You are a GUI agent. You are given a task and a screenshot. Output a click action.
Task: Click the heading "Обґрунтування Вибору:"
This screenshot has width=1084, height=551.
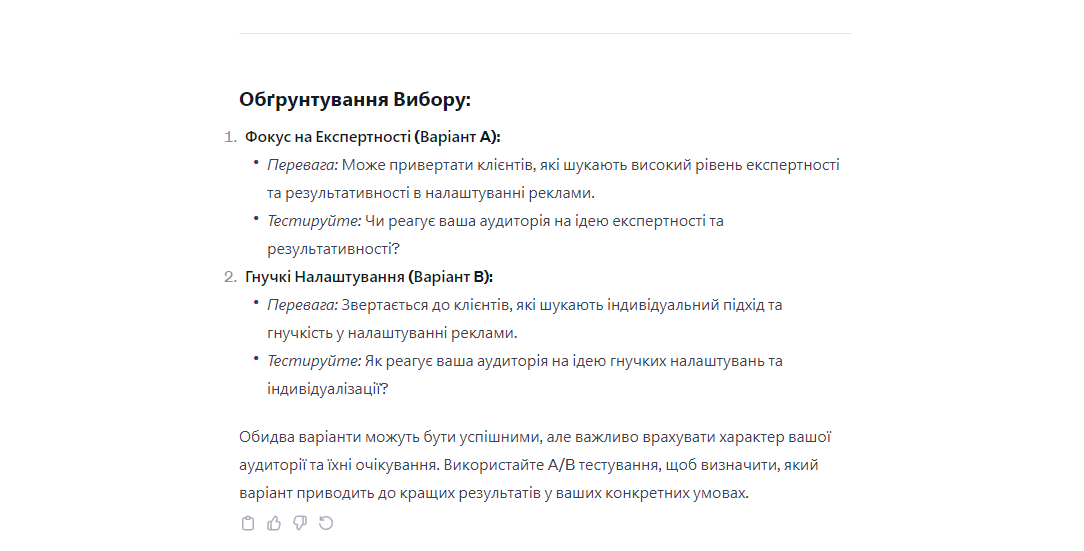(x=354, y=100)
